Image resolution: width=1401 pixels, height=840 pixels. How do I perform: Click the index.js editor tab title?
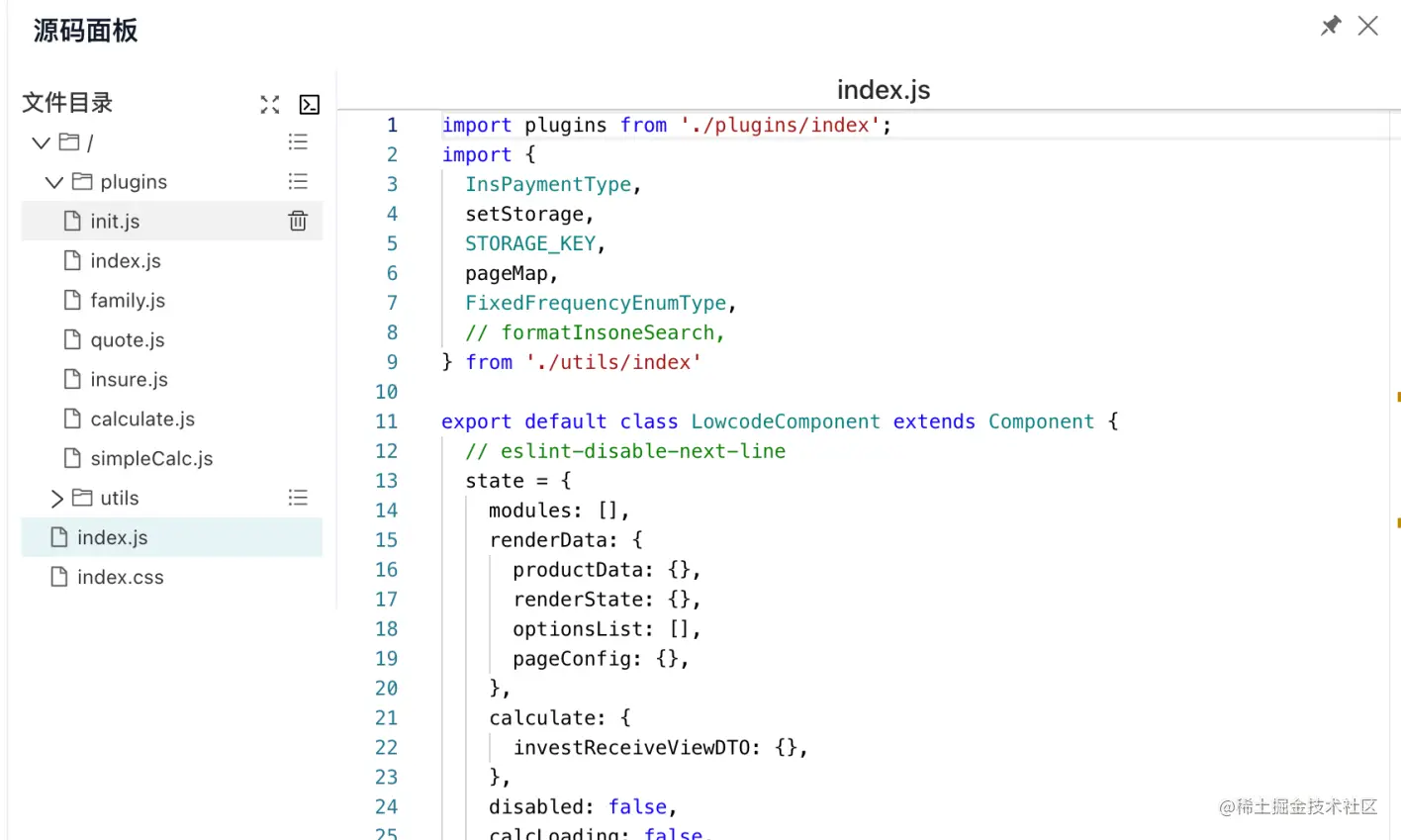tap(884, 90)
